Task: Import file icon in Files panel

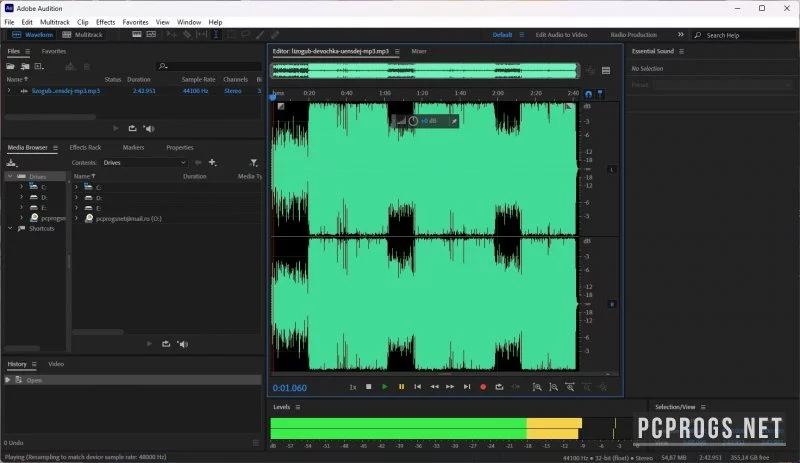Action: click(25, 66)
